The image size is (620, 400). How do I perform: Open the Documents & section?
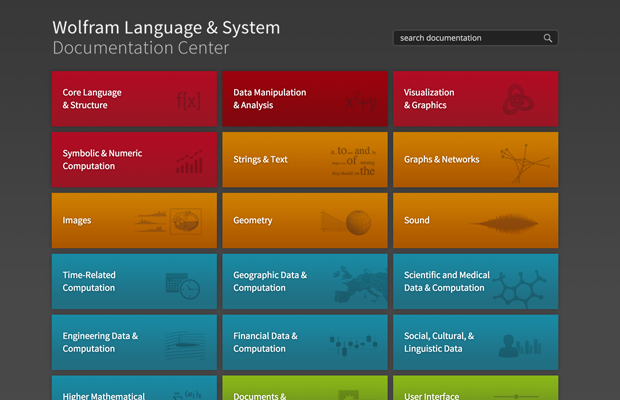(x=305, y=388)
